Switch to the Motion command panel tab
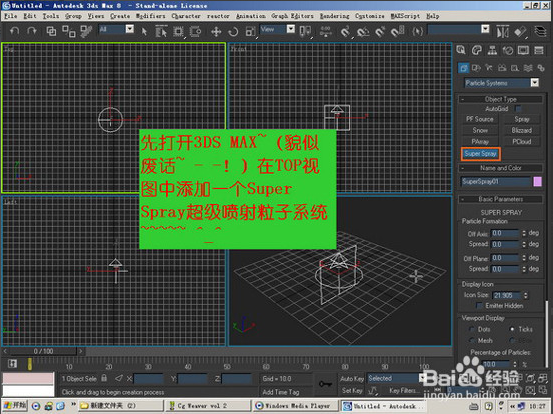553x414 pixels. [x=508, y=50]
